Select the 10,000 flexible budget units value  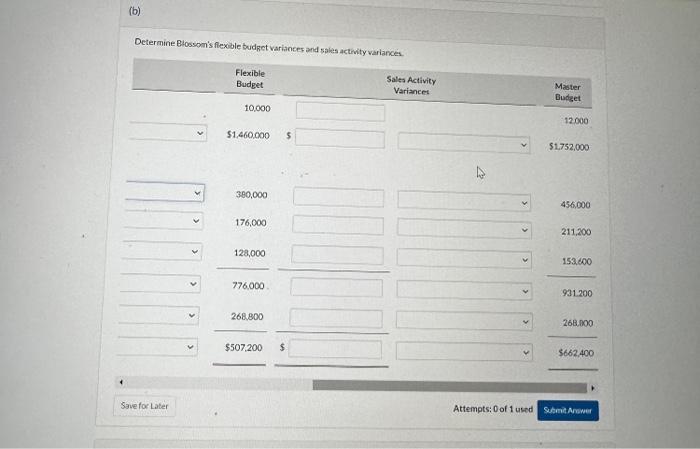(257, 108)
